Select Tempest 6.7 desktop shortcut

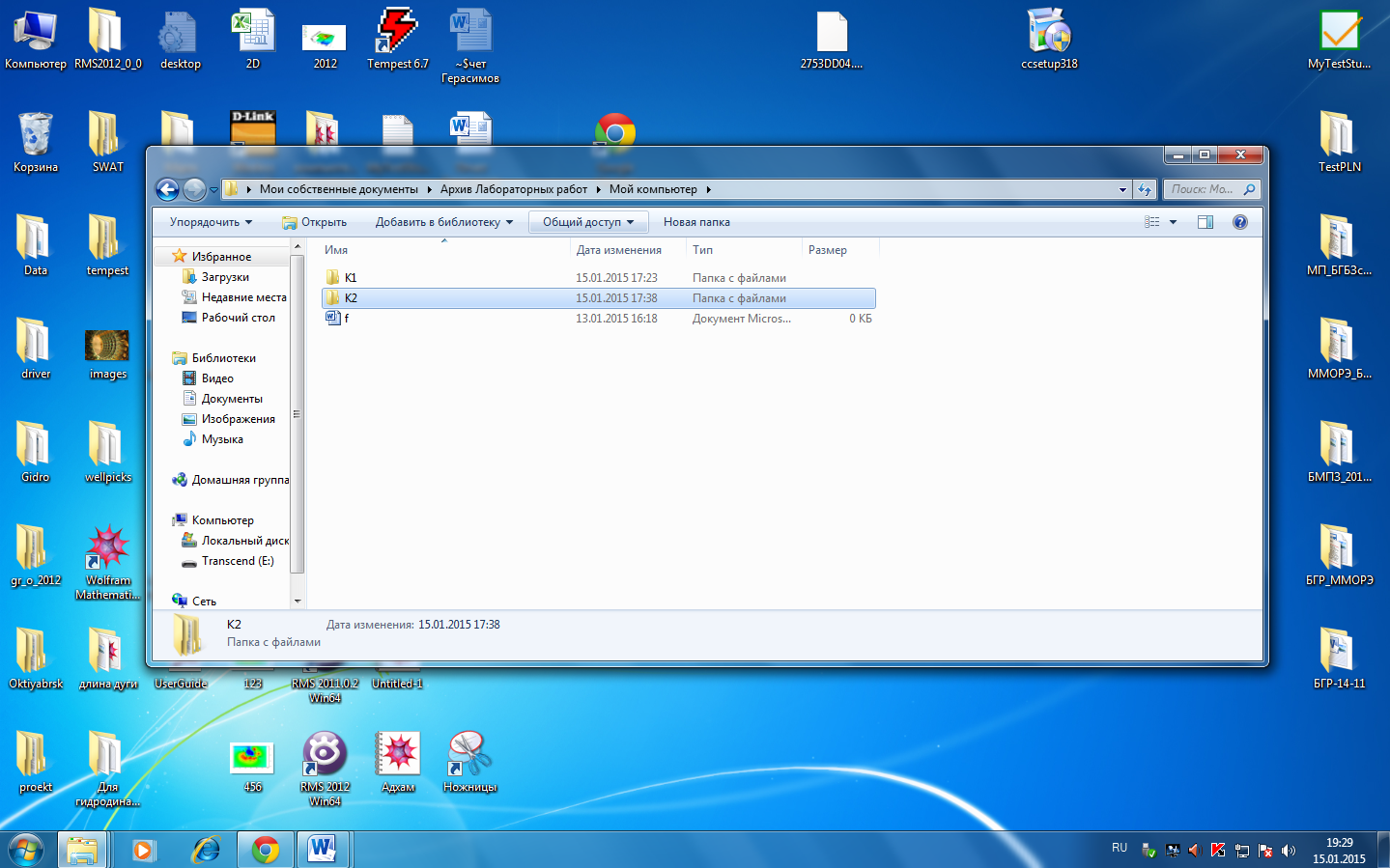point(397,39)
